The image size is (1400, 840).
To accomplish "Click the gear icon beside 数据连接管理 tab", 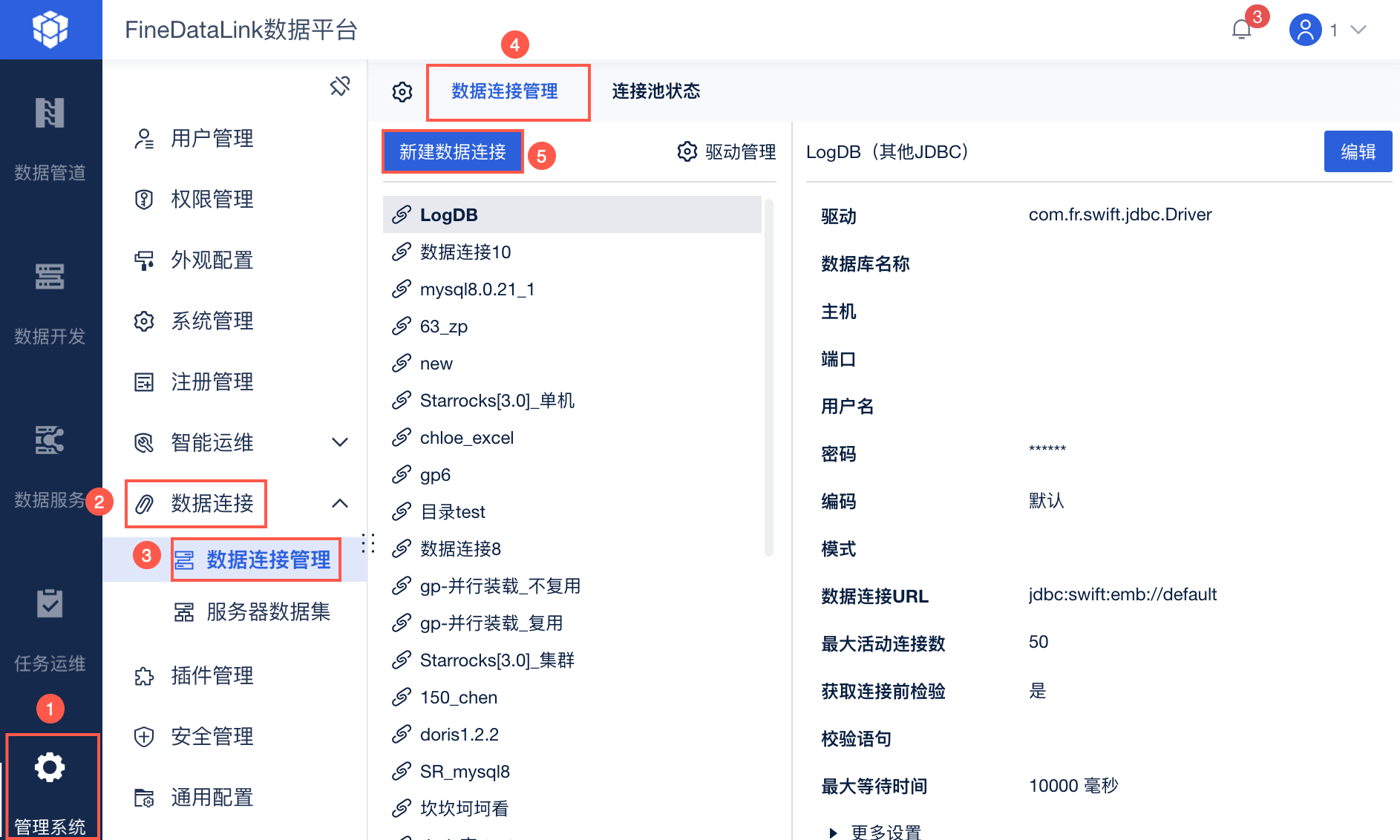I will [x=402, y=92].
